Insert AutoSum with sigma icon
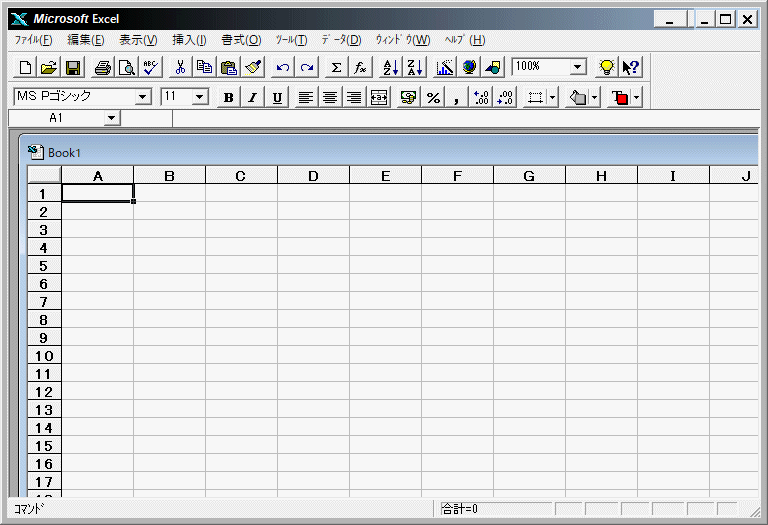The height and width of the screenshot is (525, 768). pyautogui.click(x=336, y=67)
